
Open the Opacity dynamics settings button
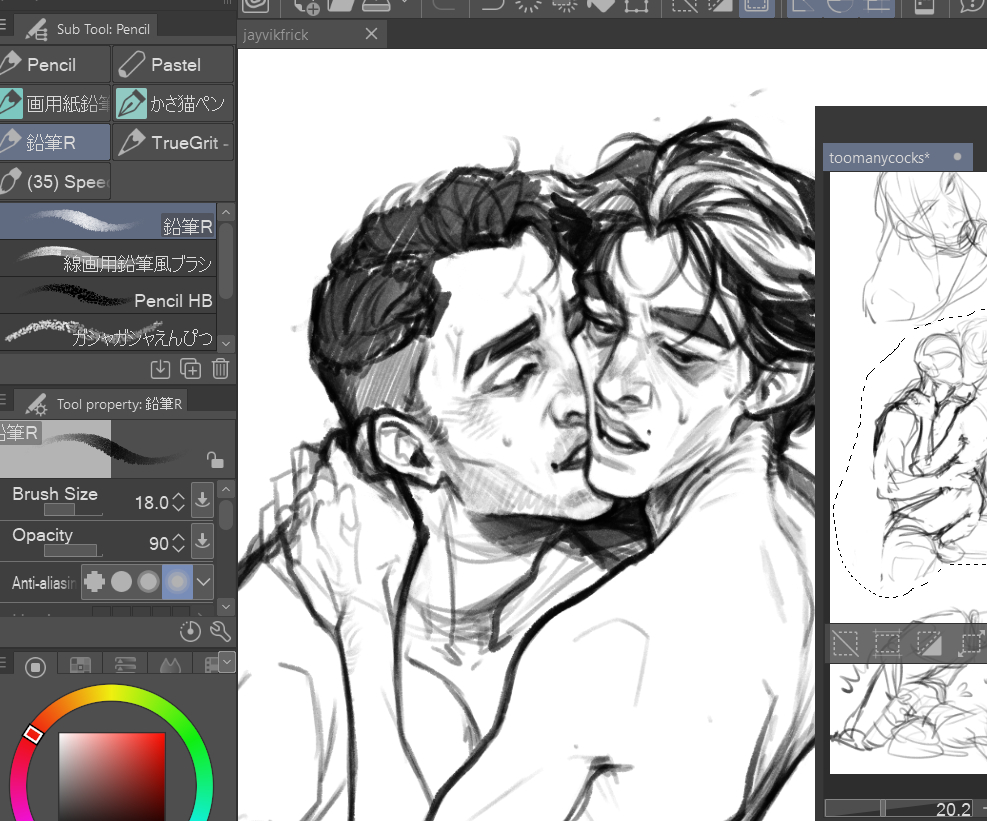(202, 541)
